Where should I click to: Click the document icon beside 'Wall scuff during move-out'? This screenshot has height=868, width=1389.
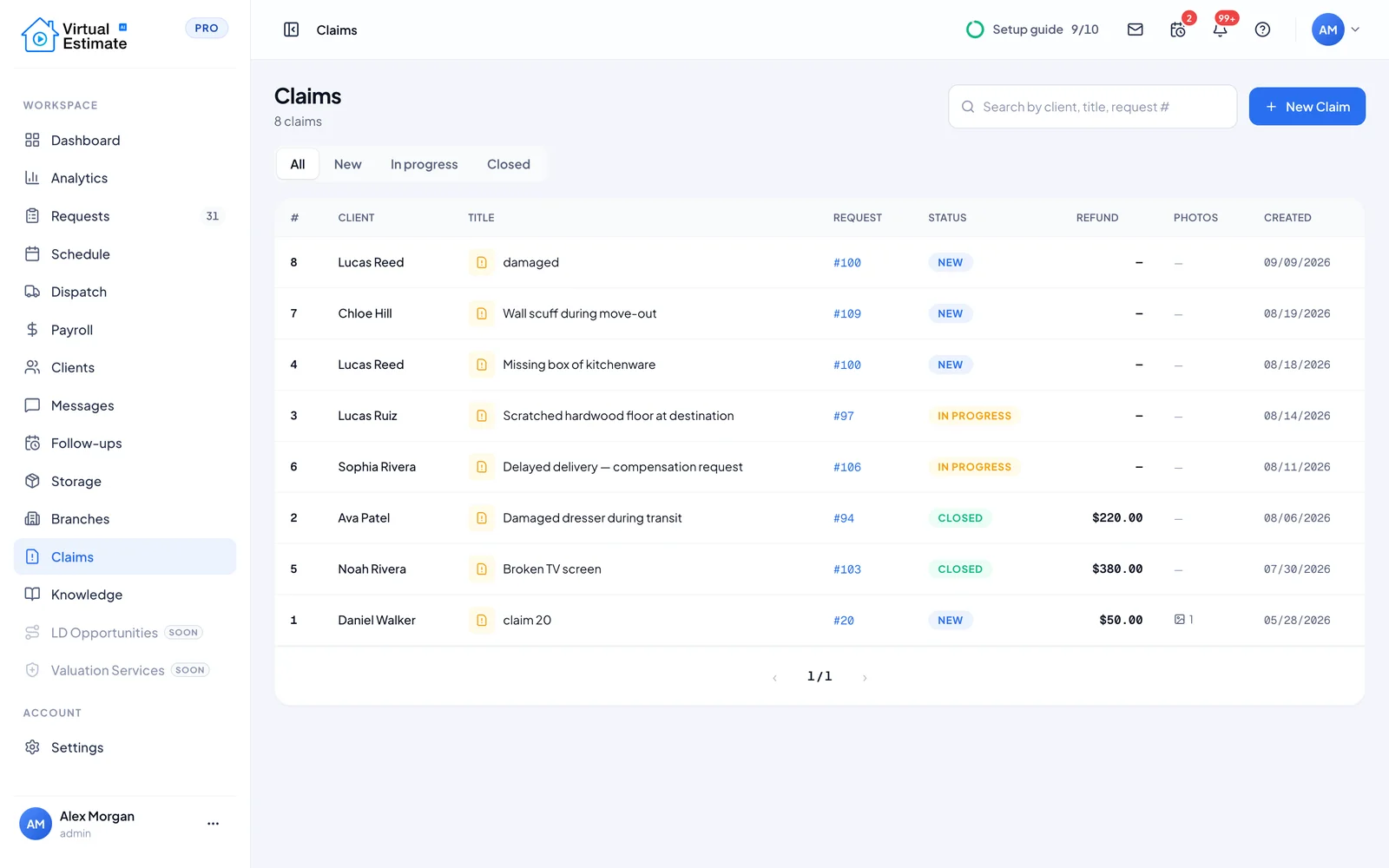(x=481, y=314)
